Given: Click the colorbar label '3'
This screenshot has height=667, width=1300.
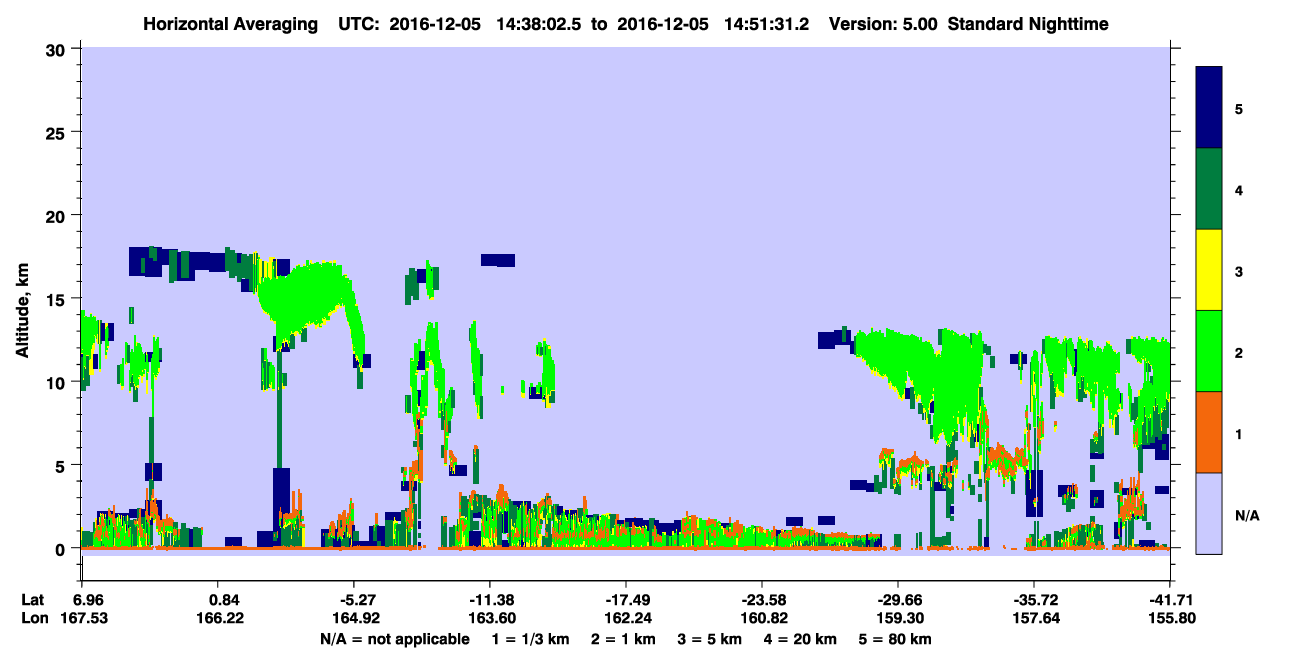Looking at the screenshot, I should click(x=1239, y=271).
